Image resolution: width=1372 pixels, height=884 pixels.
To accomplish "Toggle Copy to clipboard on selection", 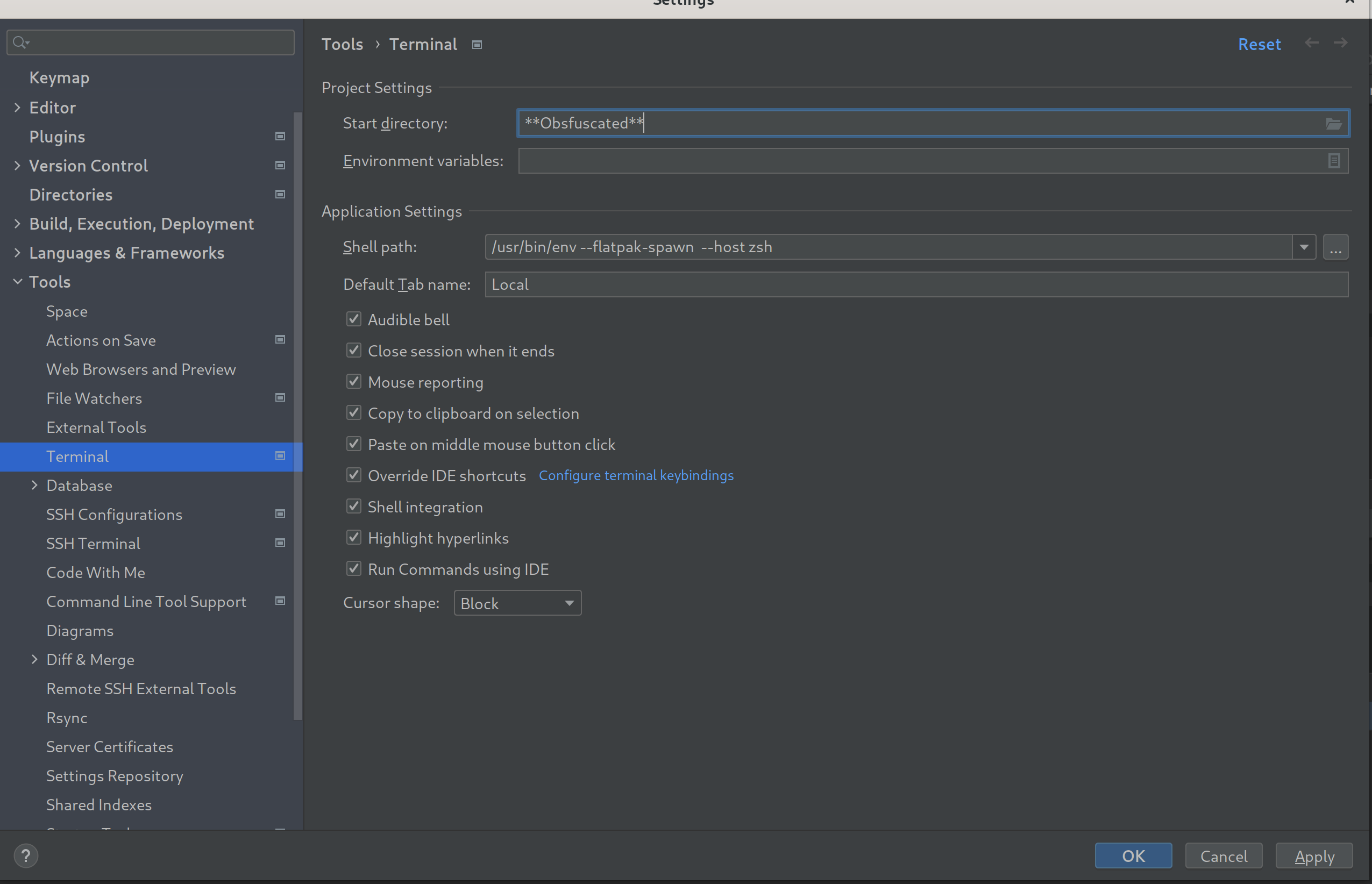I will tap(353, 413).
